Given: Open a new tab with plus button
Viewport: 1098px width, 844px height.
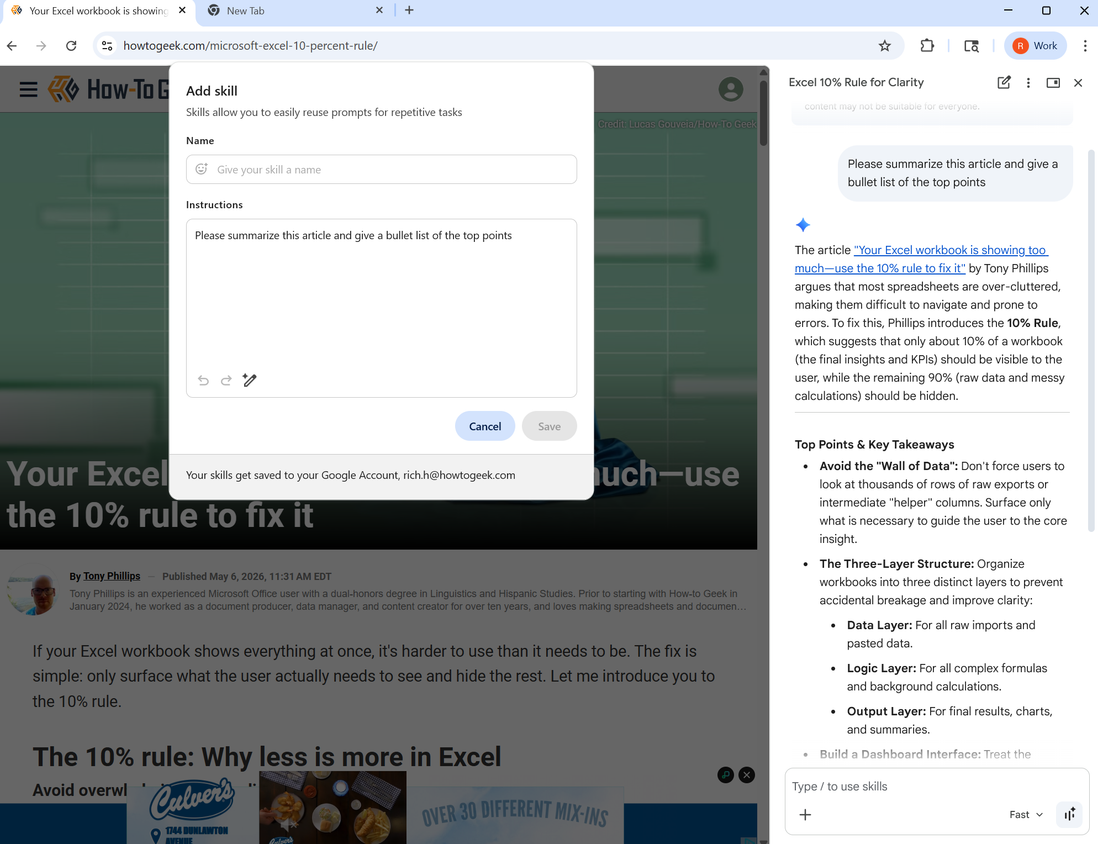Looking at the screenshot, I should [x=409, y=11].
